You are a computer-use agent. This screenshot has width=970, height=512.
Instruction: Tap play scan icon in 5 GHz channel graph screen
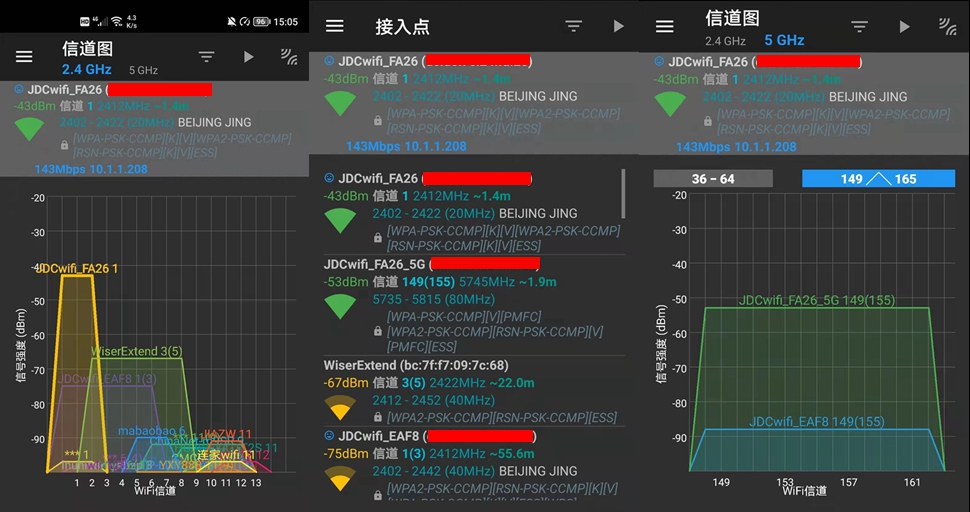tap(904, 27)
